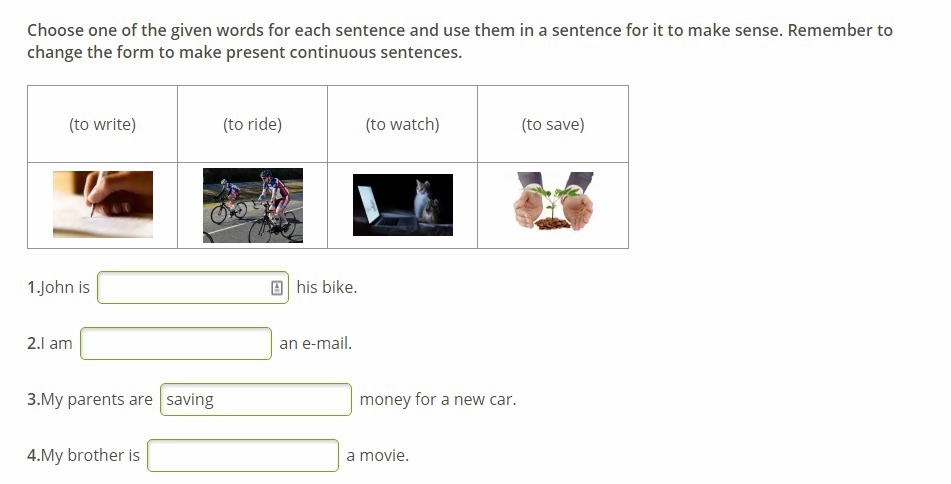Screen dimensions: 951x484
Task: Click the "his bike." sentence ending
Action: pyautogui.click(x=327, y=288)
